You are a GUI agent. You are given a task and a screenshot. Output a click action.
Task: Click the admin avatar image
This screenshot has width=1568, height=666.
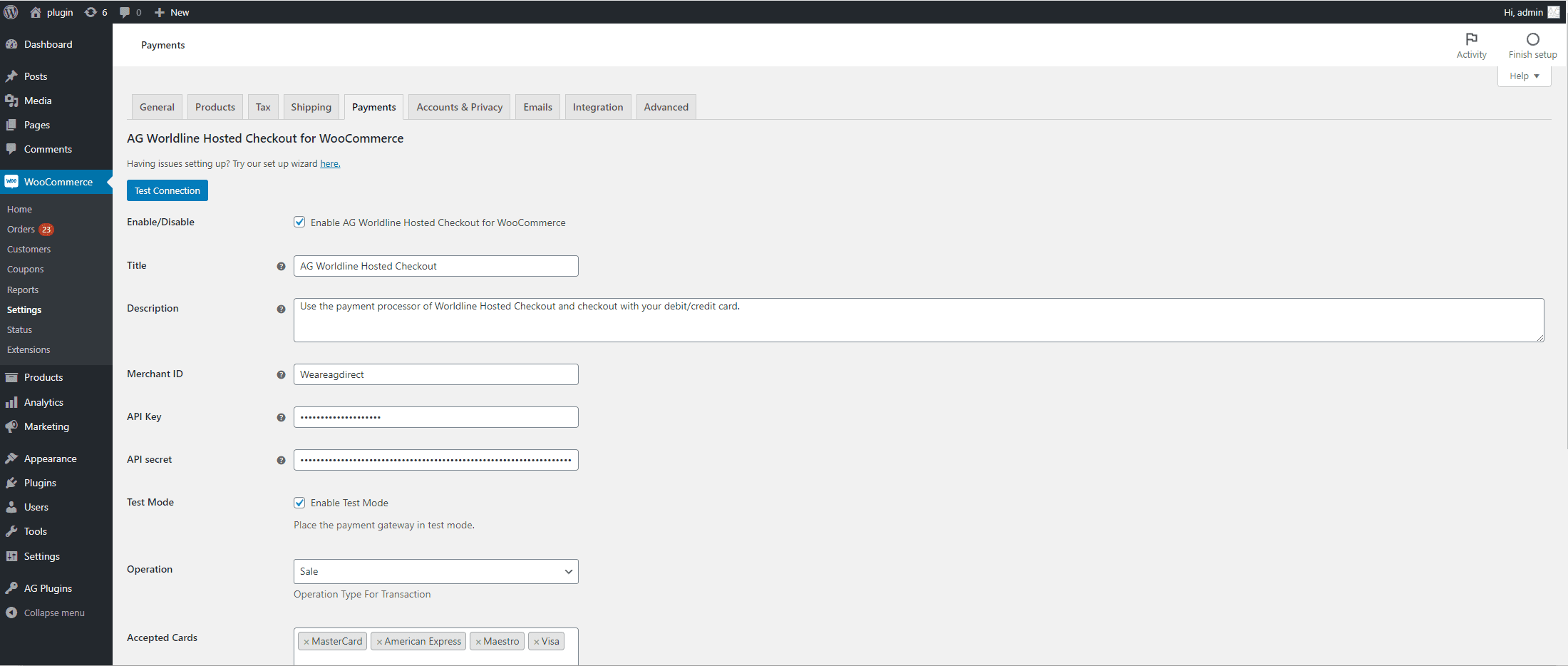1554,12
